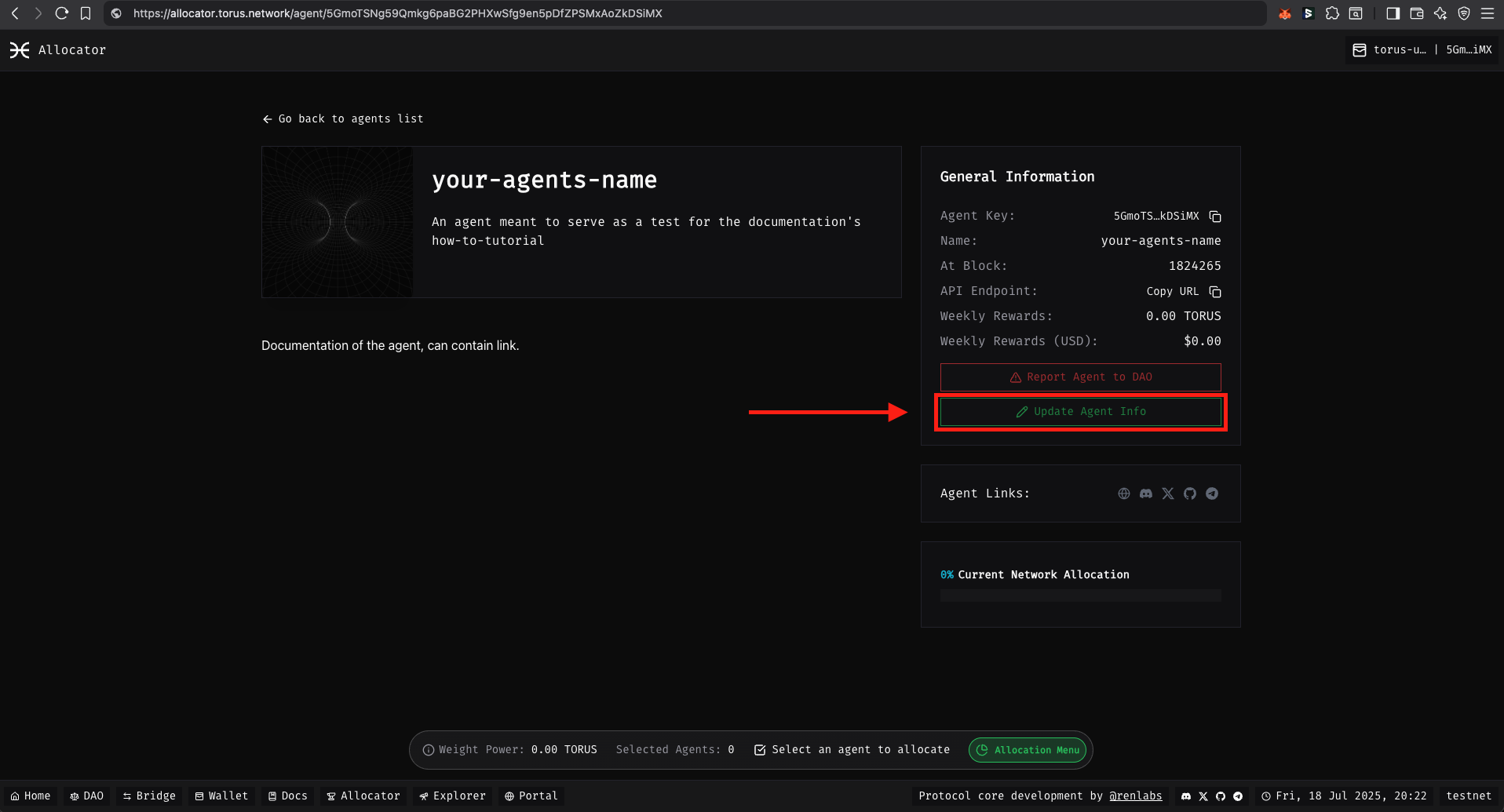The width and height of the screenshot is (1504, 812).
Task: Open the agent's website globe link
Action: pos(1124,493)
